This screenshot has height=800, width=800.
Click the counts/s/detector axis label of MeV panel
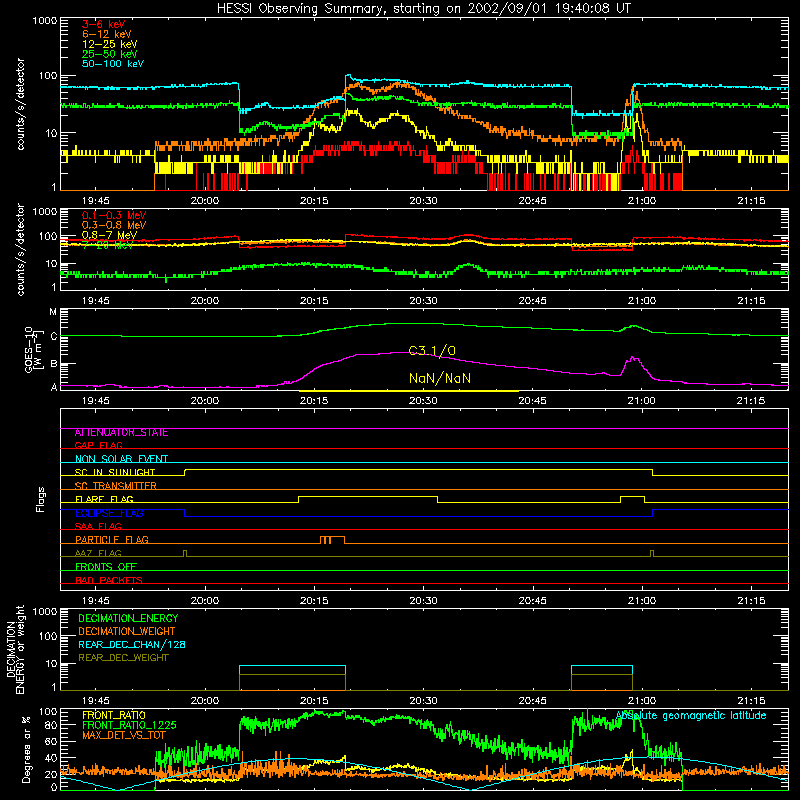coord(21,250)
